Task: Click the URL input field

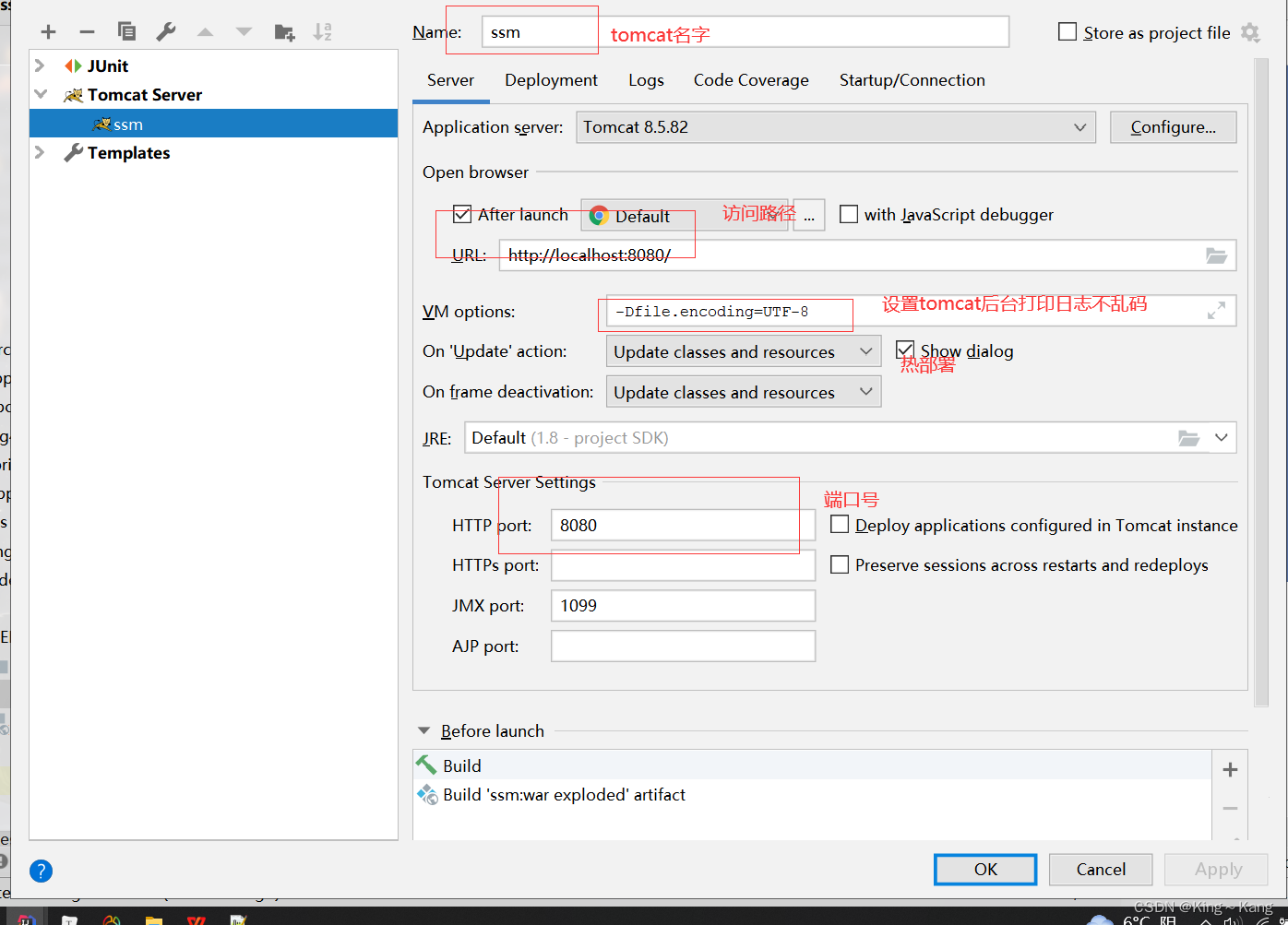Action: point(867,255)
